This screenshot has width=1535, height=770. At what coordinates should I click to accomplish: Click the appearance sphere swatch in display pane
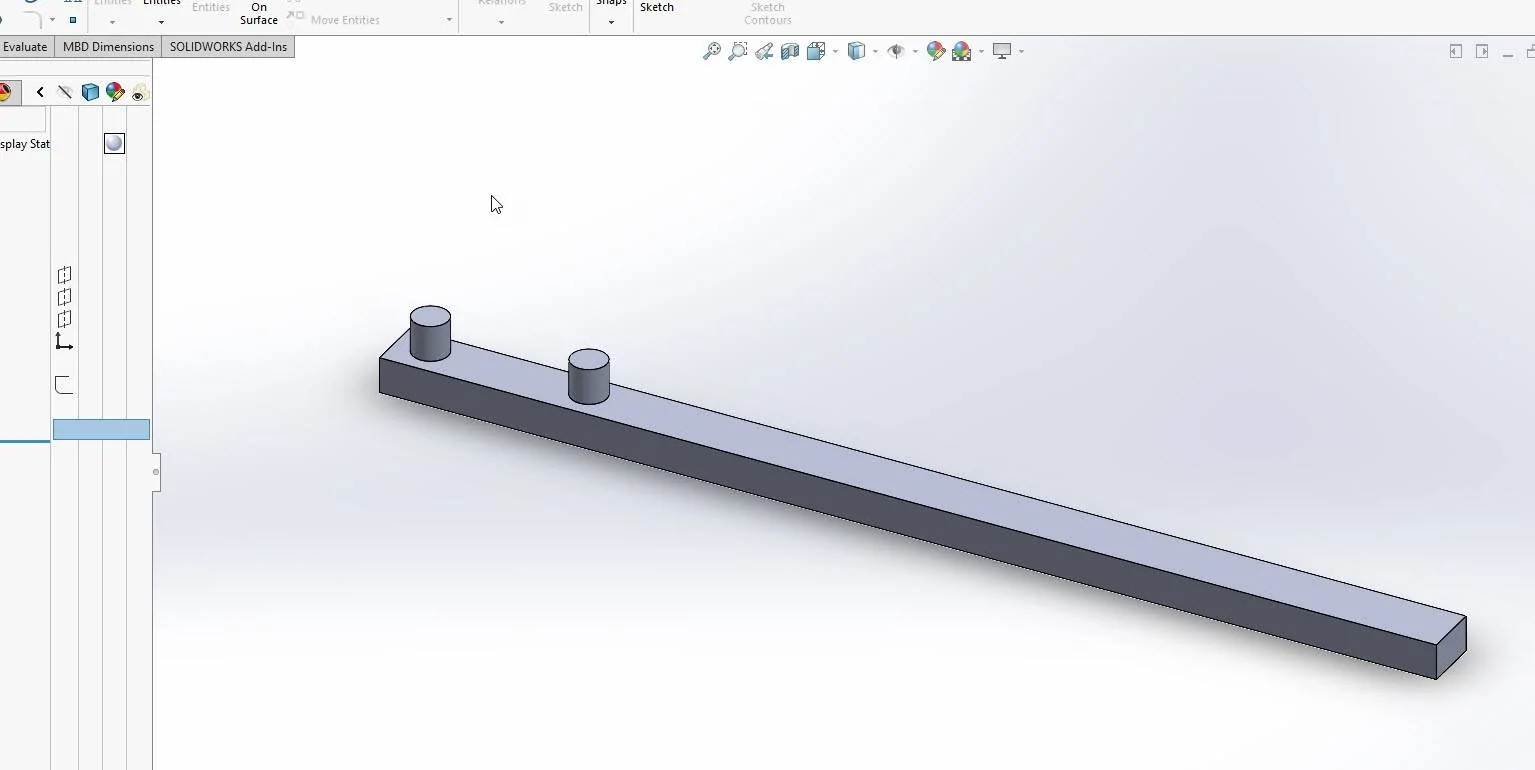click(114, 143)
